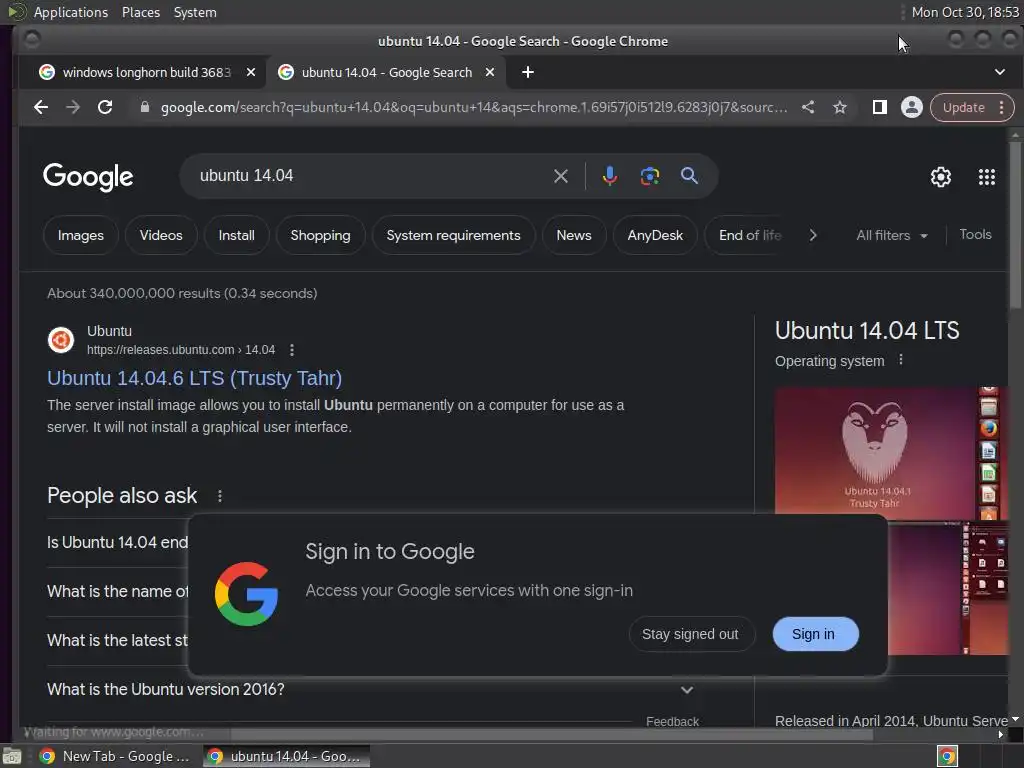Open Ubuntu 14.04 LTS panel options
The width and height of the screenshot is (1024, 768).
pos(901,360)
